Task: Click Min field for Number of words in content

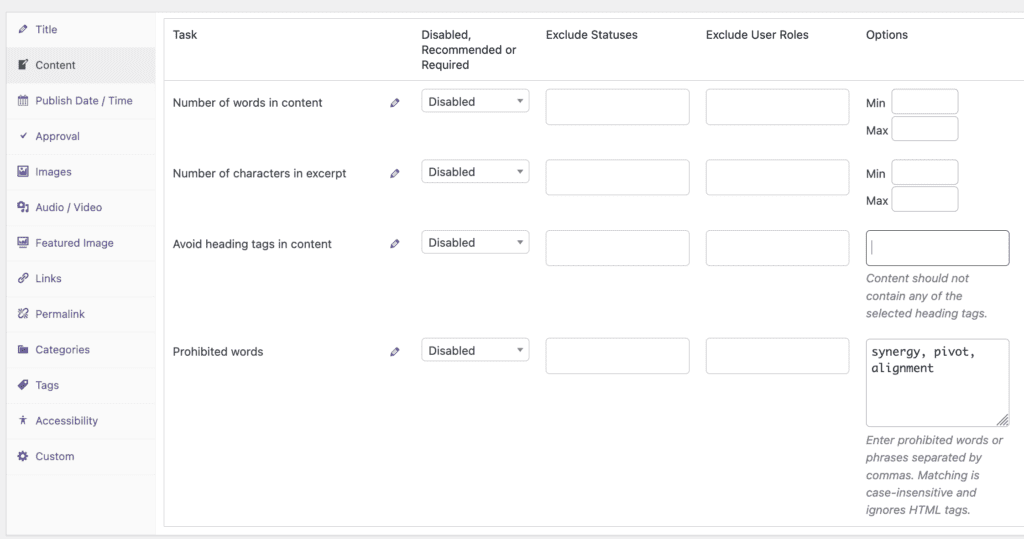Action: point(924,102)
